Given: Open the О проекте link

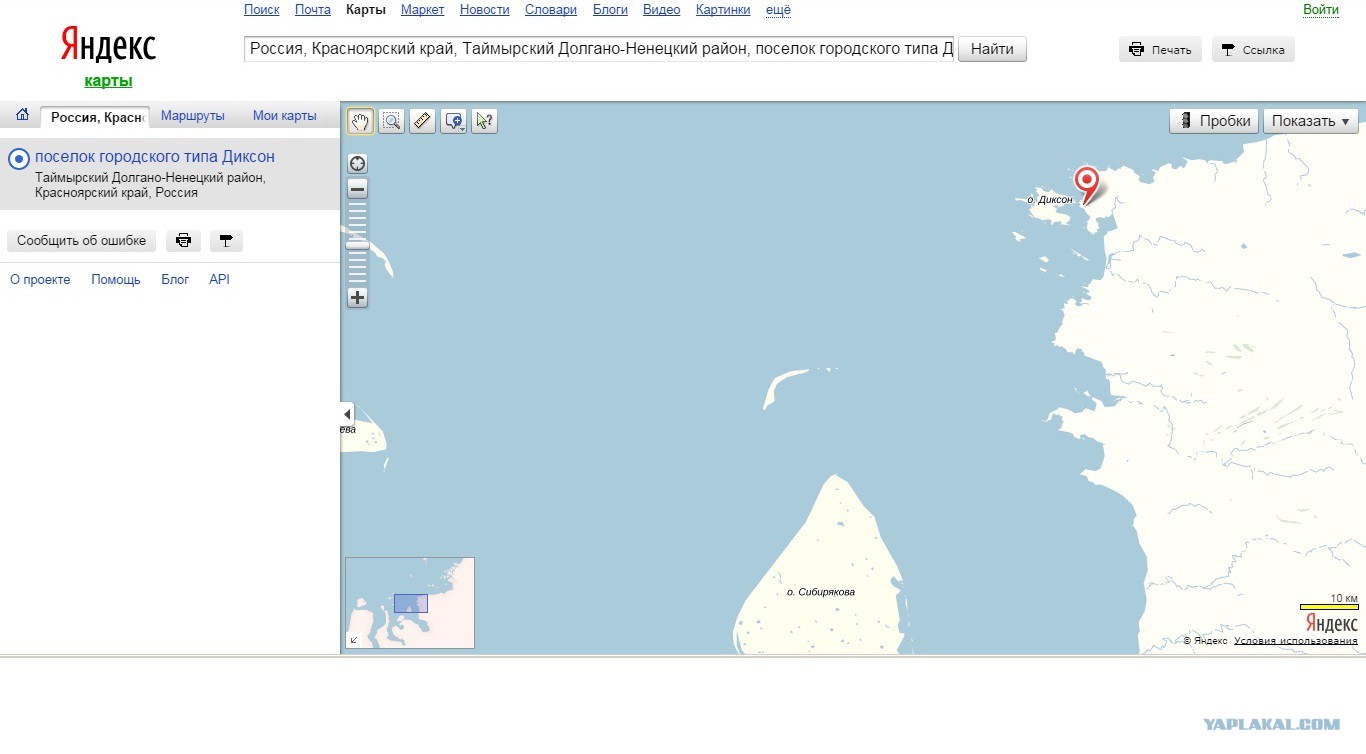Looking at the screenshot, I should tap(40, 280).
